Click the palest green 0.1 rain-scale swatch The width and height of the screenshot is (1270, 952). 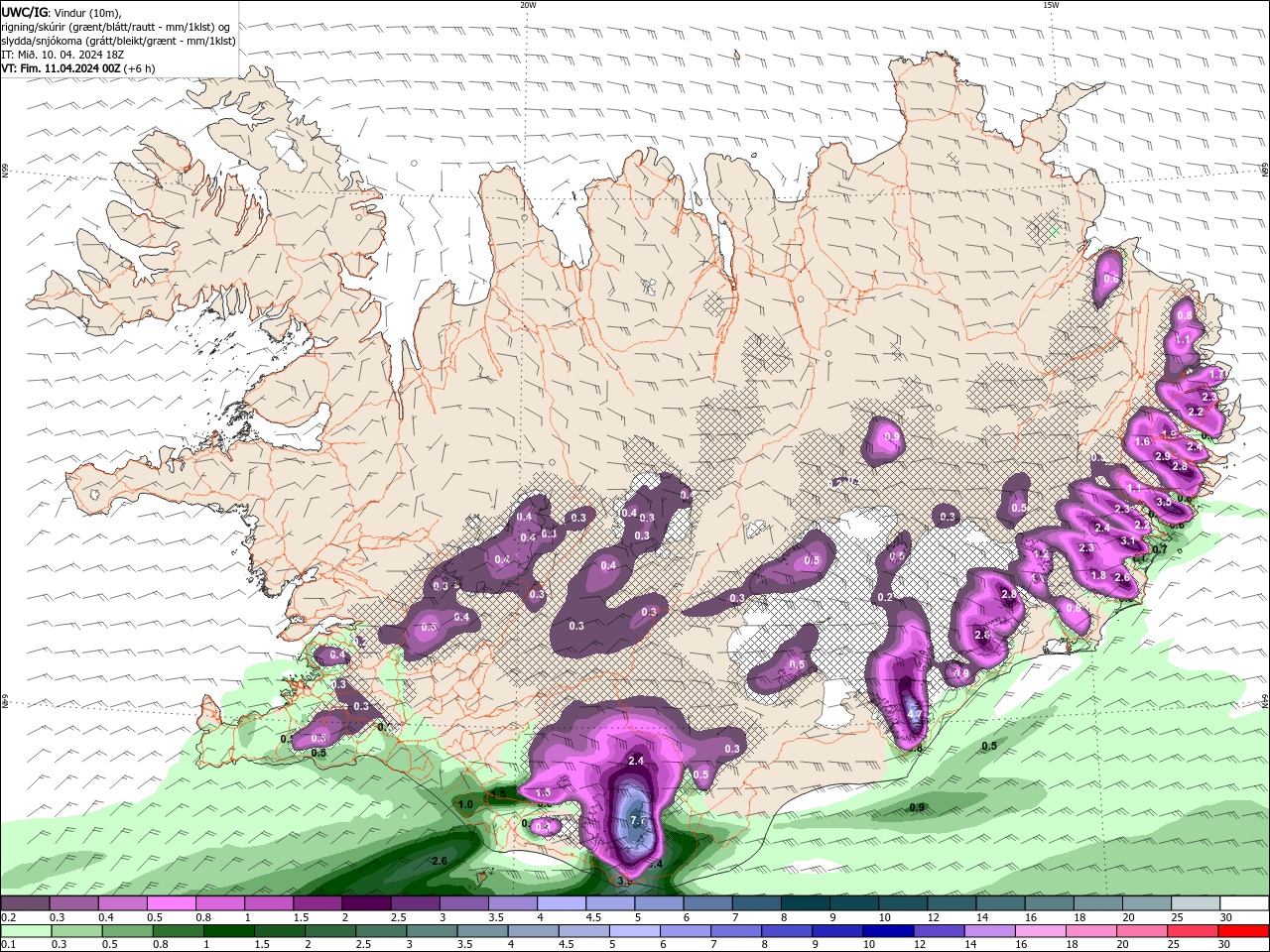[26, 931]
